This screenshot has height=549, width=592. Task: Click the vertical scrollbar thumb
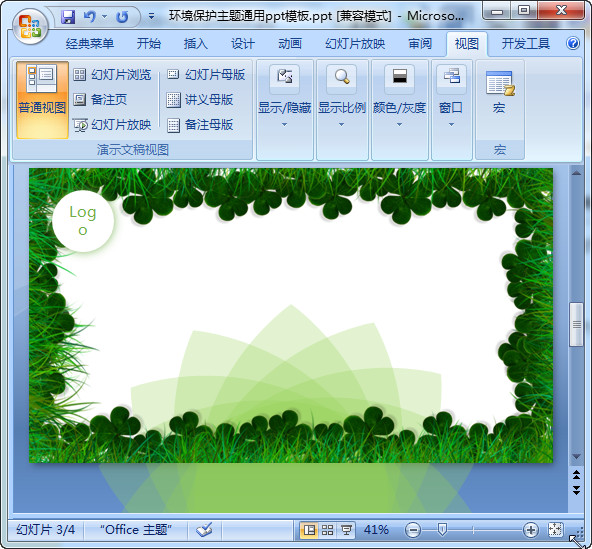click(576, 324)
